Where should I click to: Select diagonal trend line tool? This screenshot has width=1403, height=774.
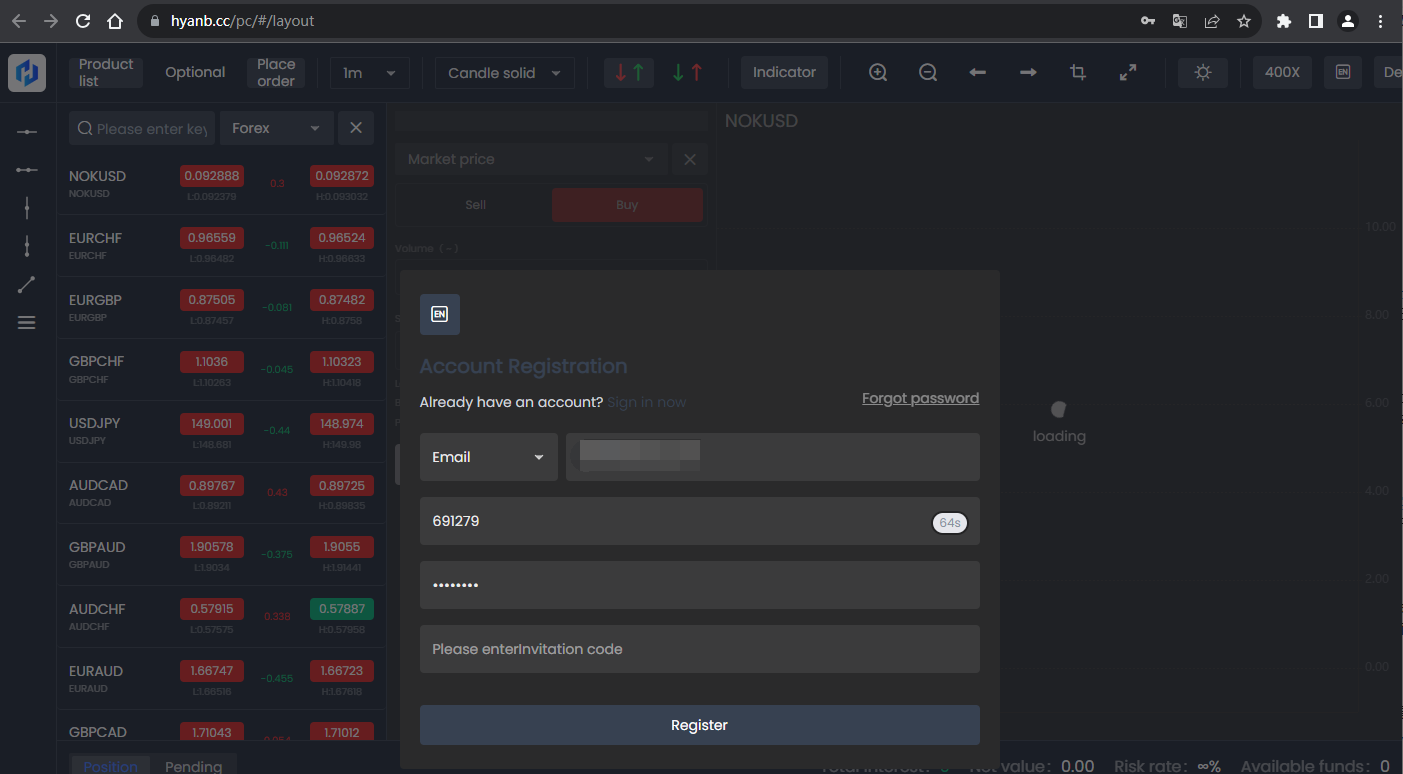pyautogui.click(x=27, y=285)
